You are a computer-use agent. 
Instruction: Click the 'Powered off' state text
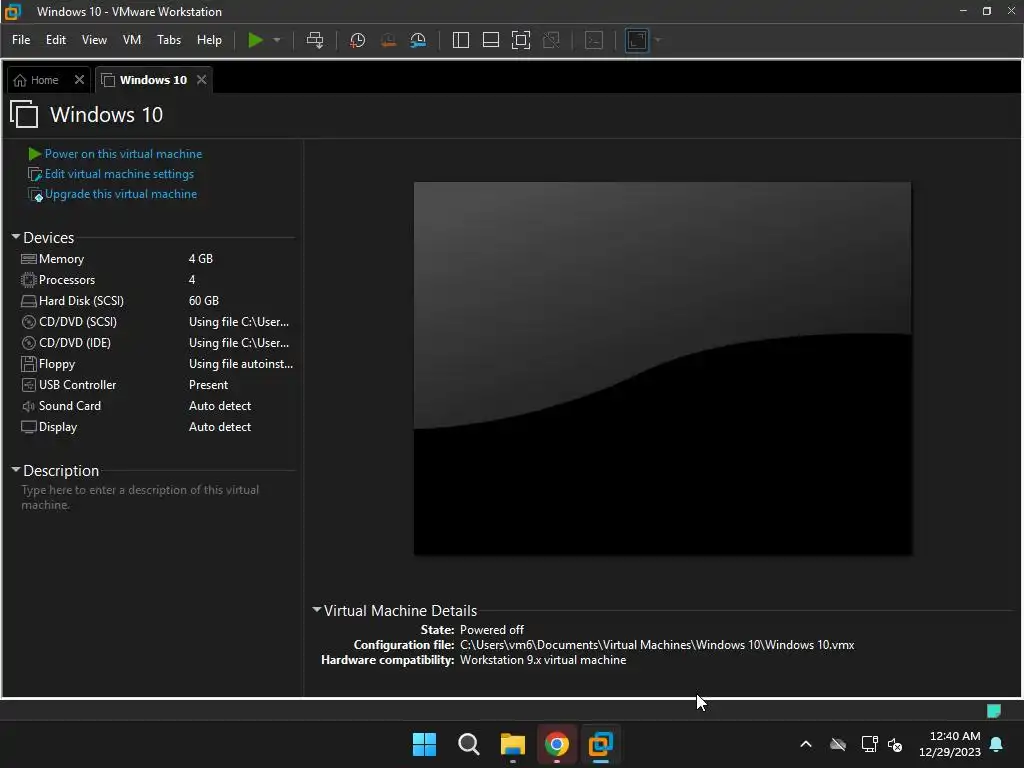click(492, 630)
